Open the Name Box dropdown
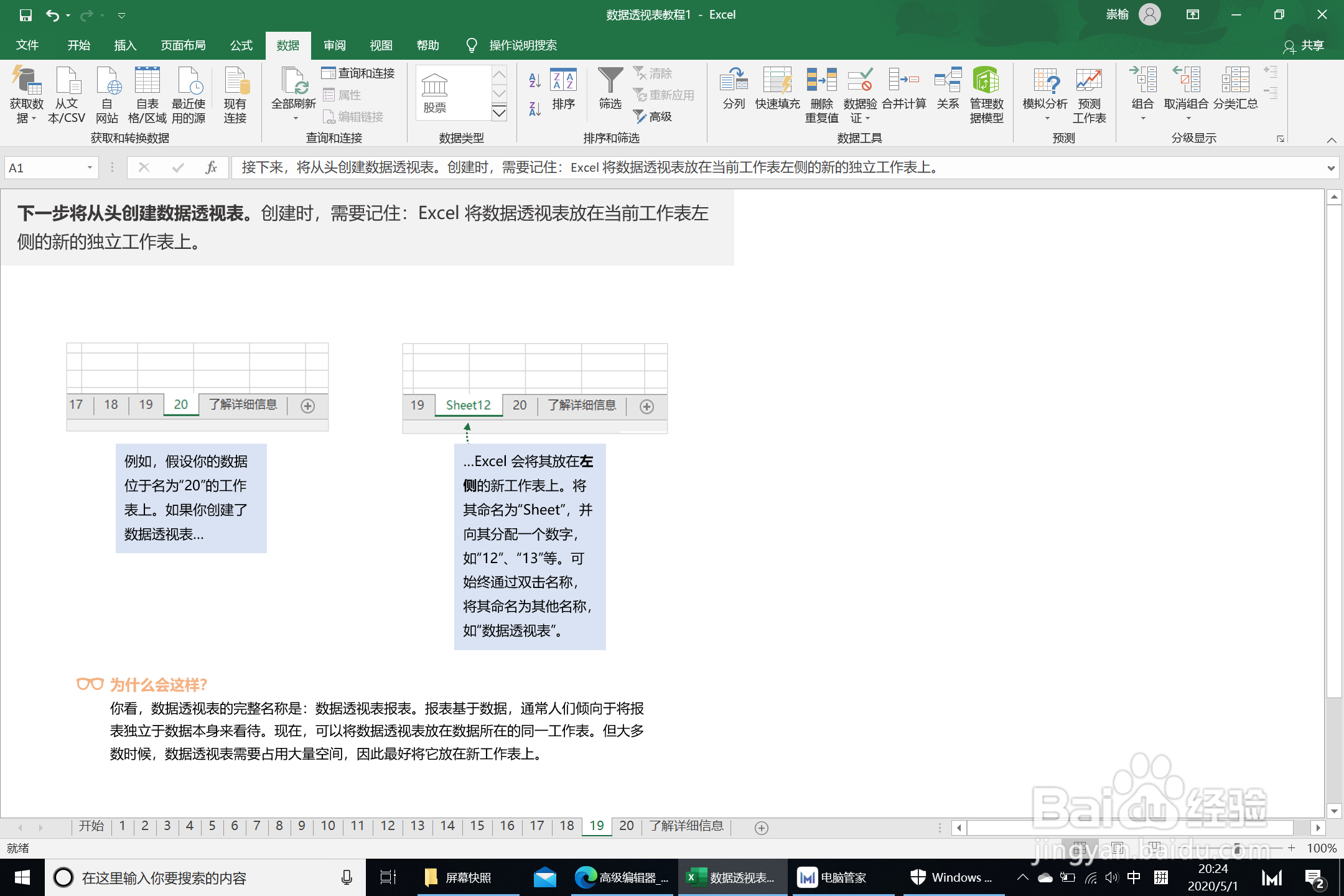 tap(89, 167)
